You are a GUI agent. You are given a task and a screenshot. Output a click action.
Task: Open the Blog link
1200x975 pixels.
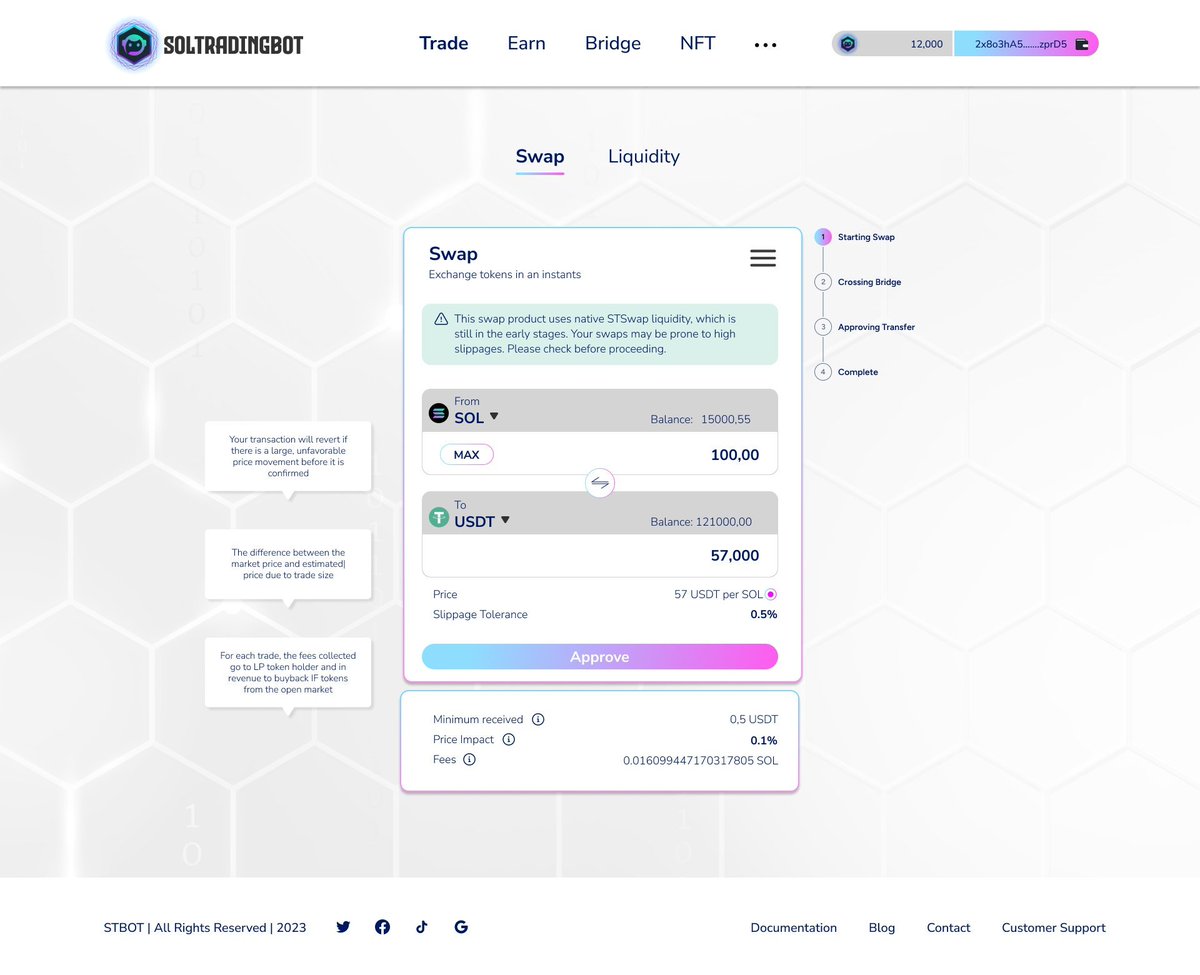[882, 928]
